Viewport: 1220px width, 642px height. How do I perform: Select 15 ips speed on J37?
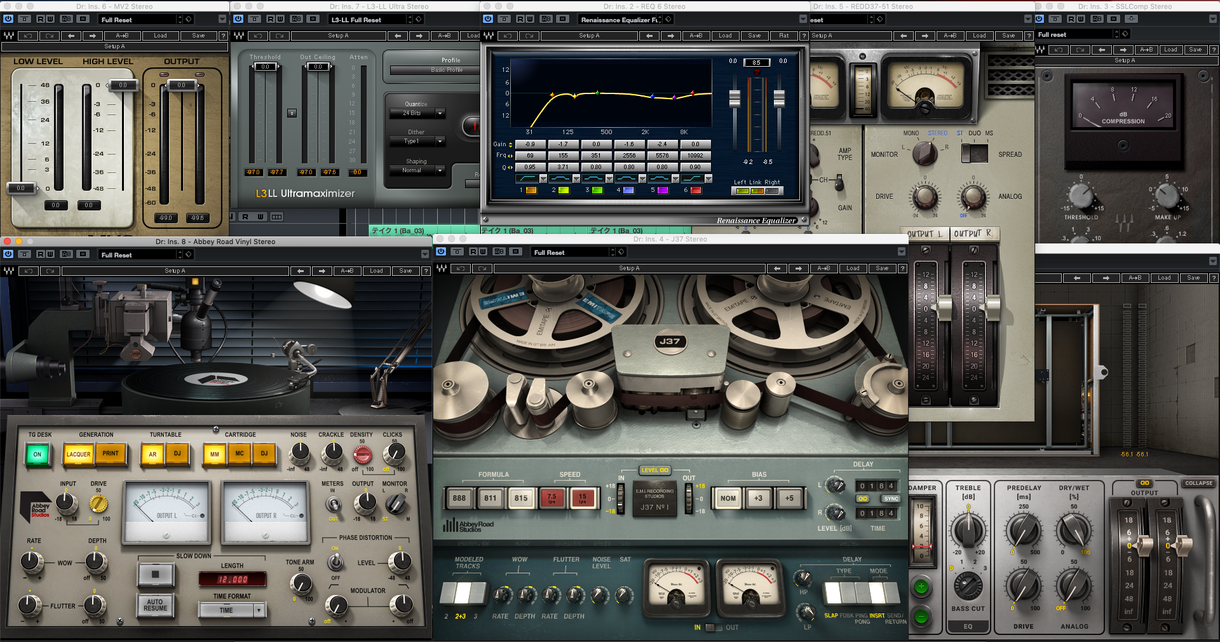pyautogui.click(x=583, y=498)
